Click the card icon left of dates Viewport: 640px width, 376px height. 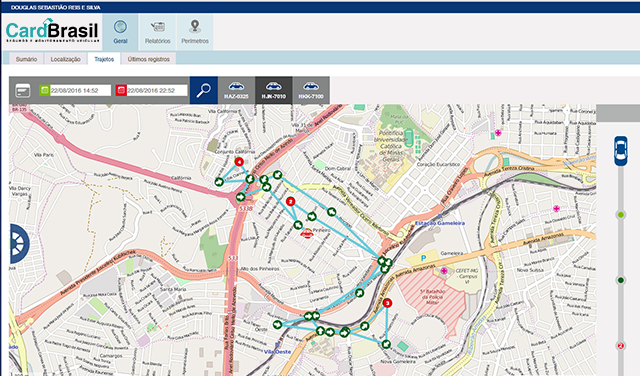[x=23, y=90]
